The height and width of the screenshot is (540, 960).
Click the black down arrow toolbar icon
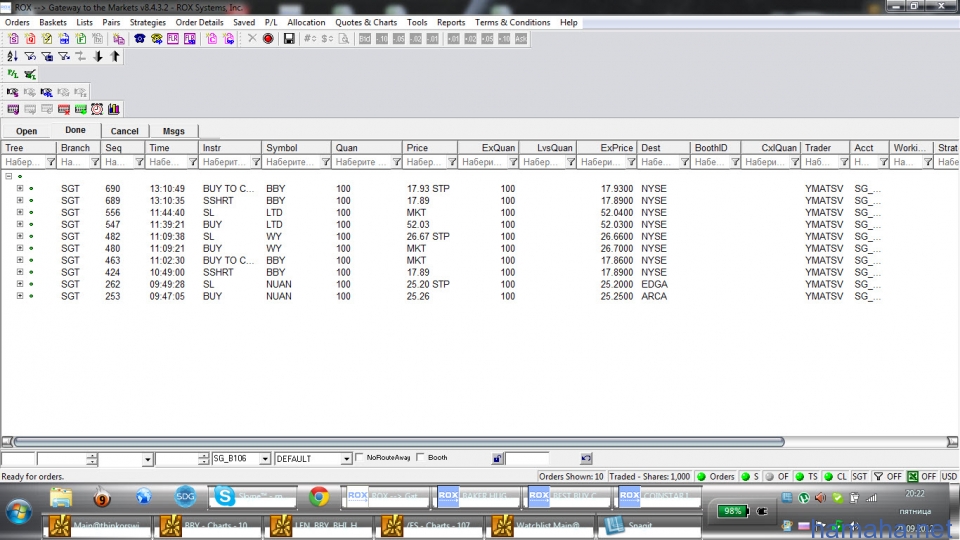pyautogui.click(x=97, y=56)
